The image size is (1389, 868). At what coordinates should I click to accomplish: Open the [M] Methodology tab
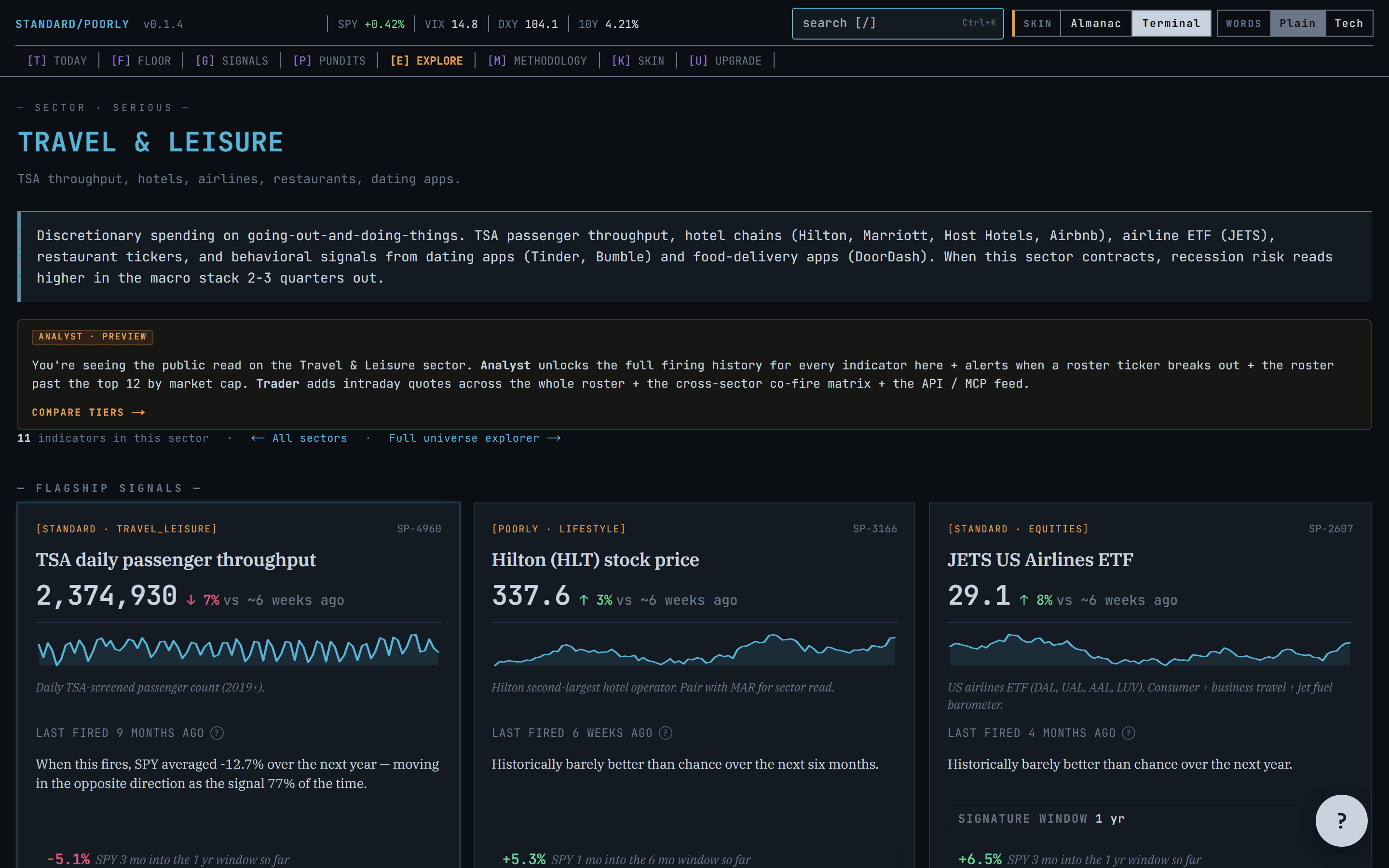pos(537,61)
